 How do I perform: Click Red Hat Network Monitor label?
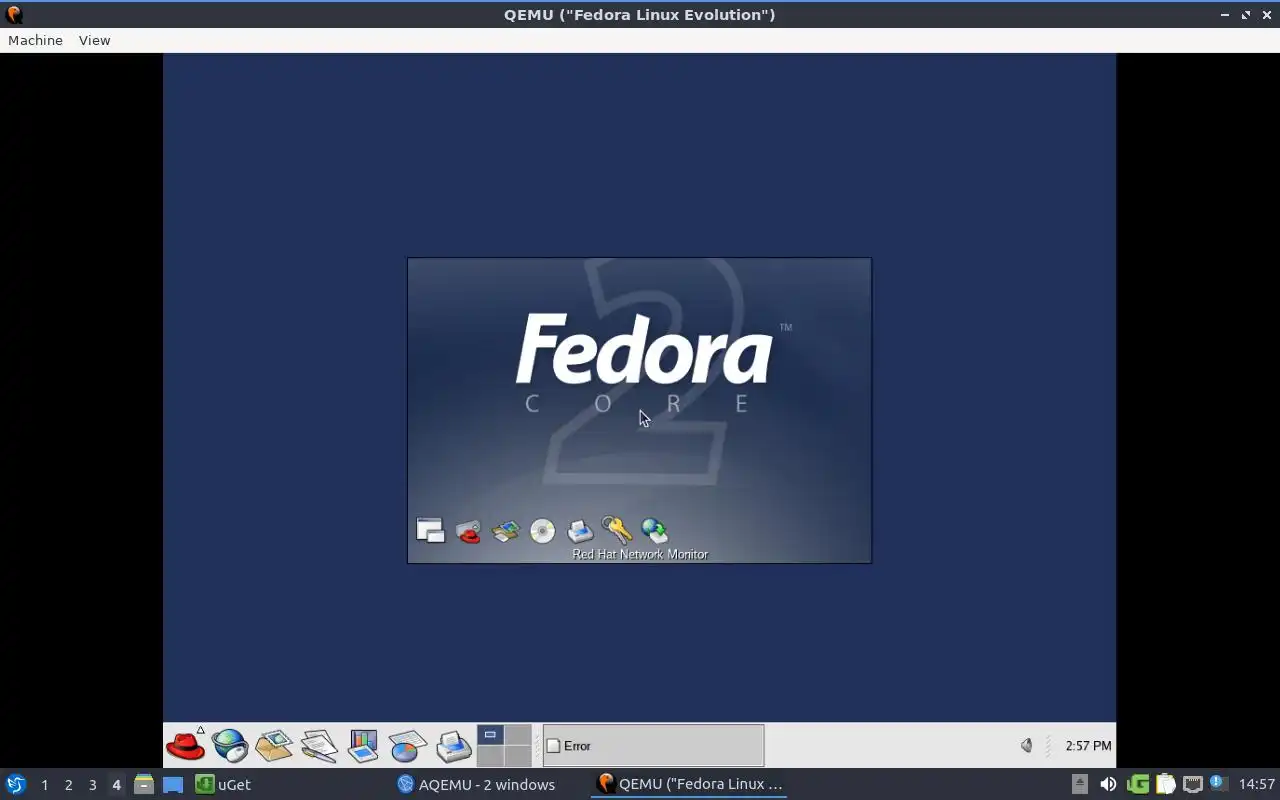(x=640, y=554)
